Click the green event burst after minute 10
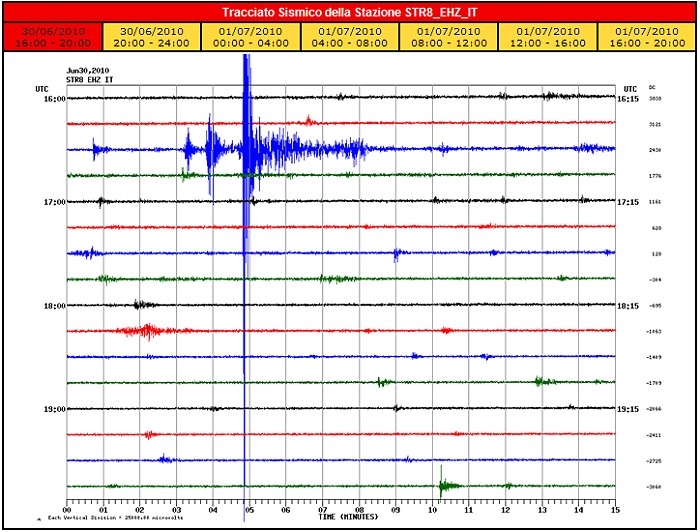 pos(446,486)
